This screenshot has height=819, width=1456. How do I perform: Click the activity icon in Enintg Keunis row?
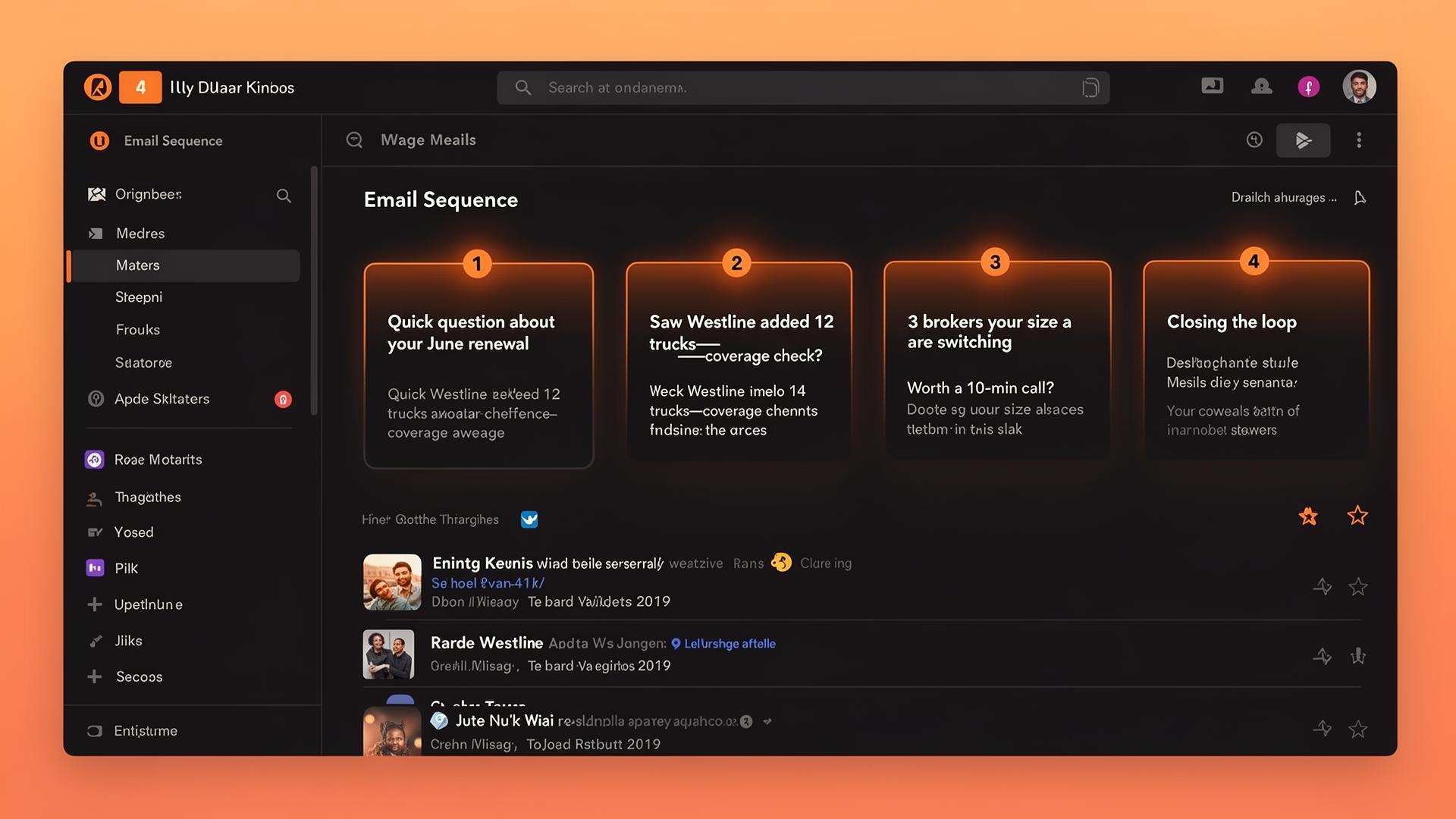(x=1323, y=586)
